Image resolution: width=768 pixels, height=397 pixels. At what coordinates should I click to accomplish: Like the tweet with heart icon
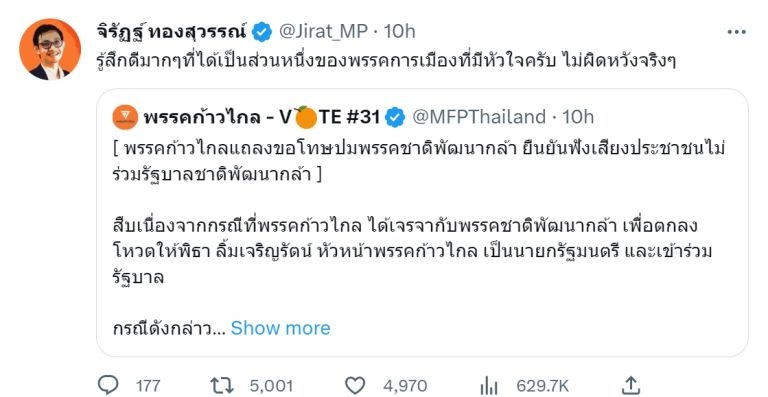click(x=355, y=386)
